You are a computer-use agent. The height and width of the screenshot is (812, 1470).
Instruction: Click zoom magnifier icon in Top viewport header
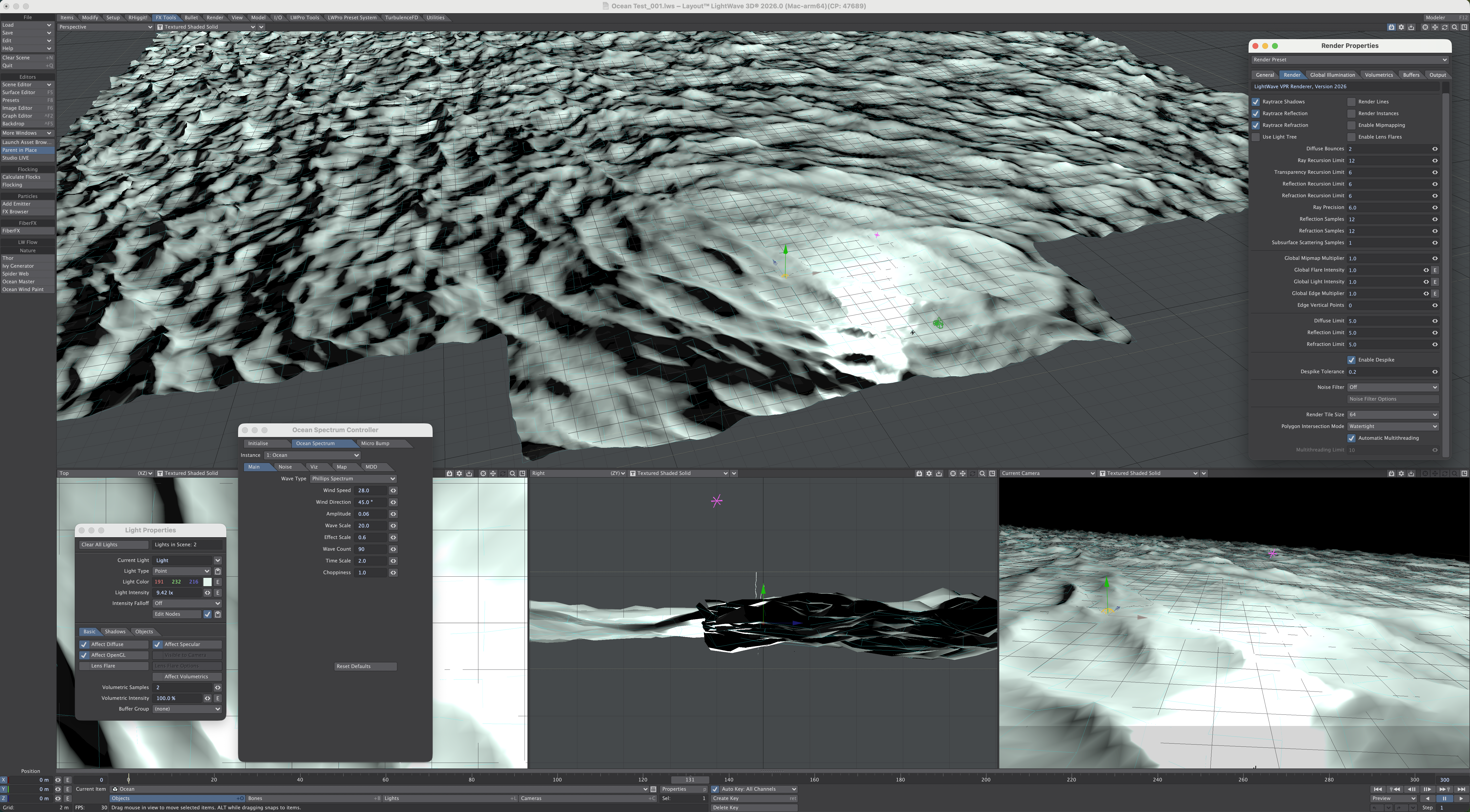(x=512, y=474)
